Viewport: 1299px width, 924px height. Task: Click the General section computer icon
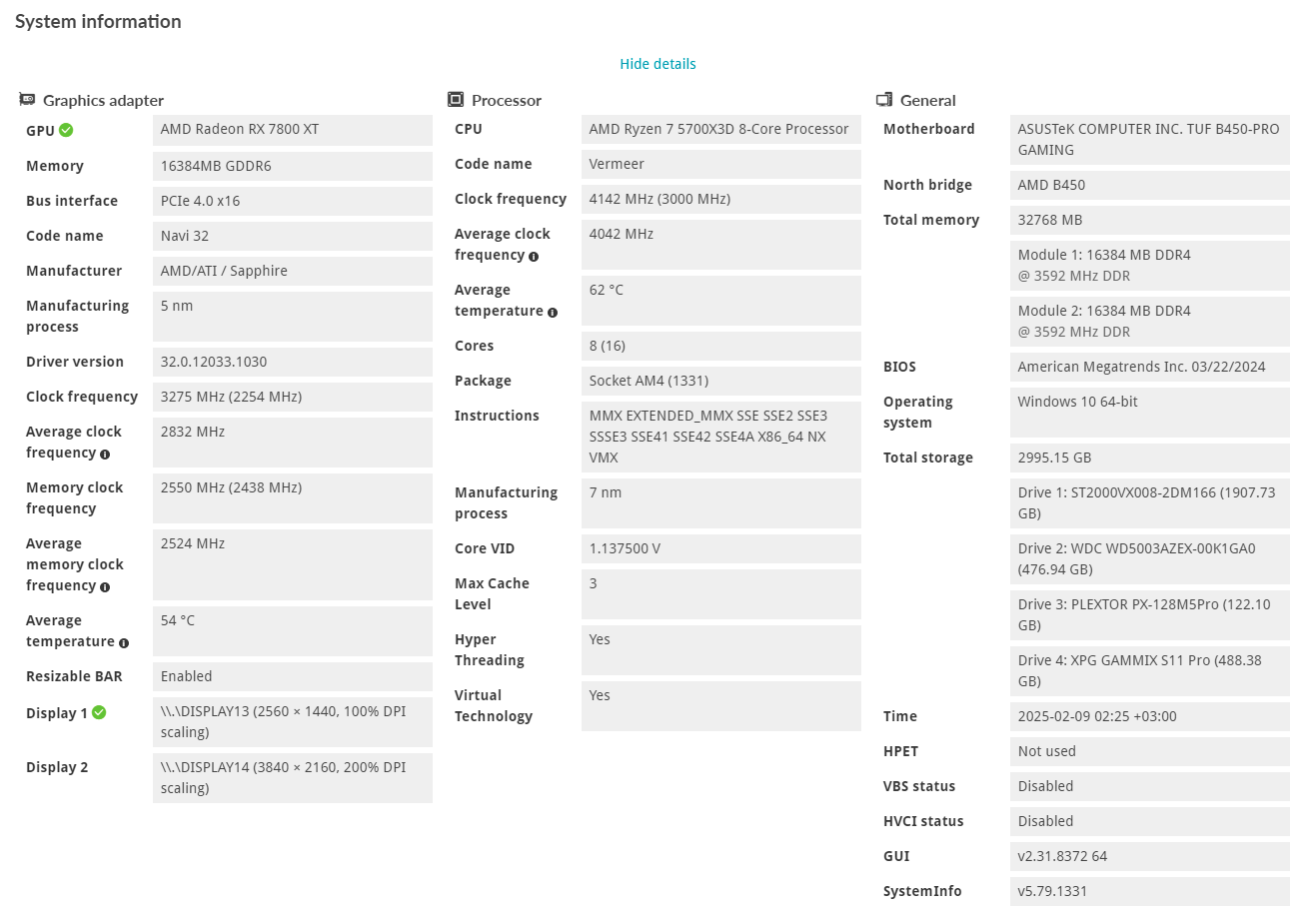click(x=884, y=100)
